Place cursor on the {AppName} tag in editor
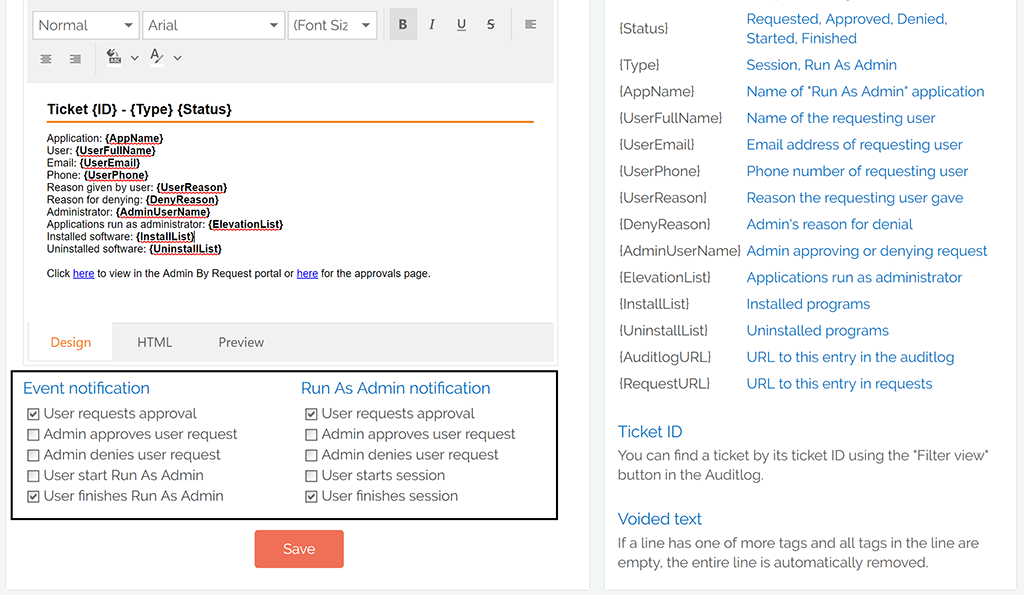The height and width of the screenshot is (595, 1024). (x=134, y=138)
